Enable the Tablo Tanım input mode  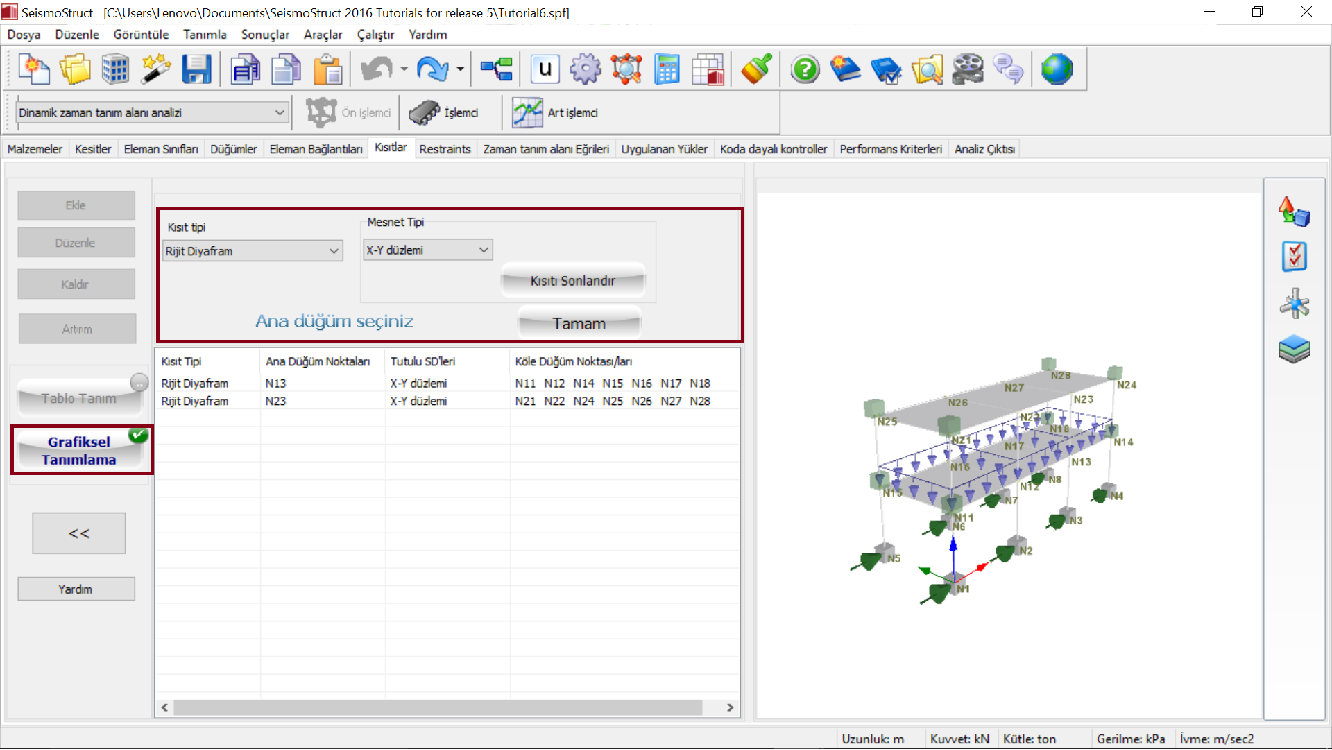[80, 398]
